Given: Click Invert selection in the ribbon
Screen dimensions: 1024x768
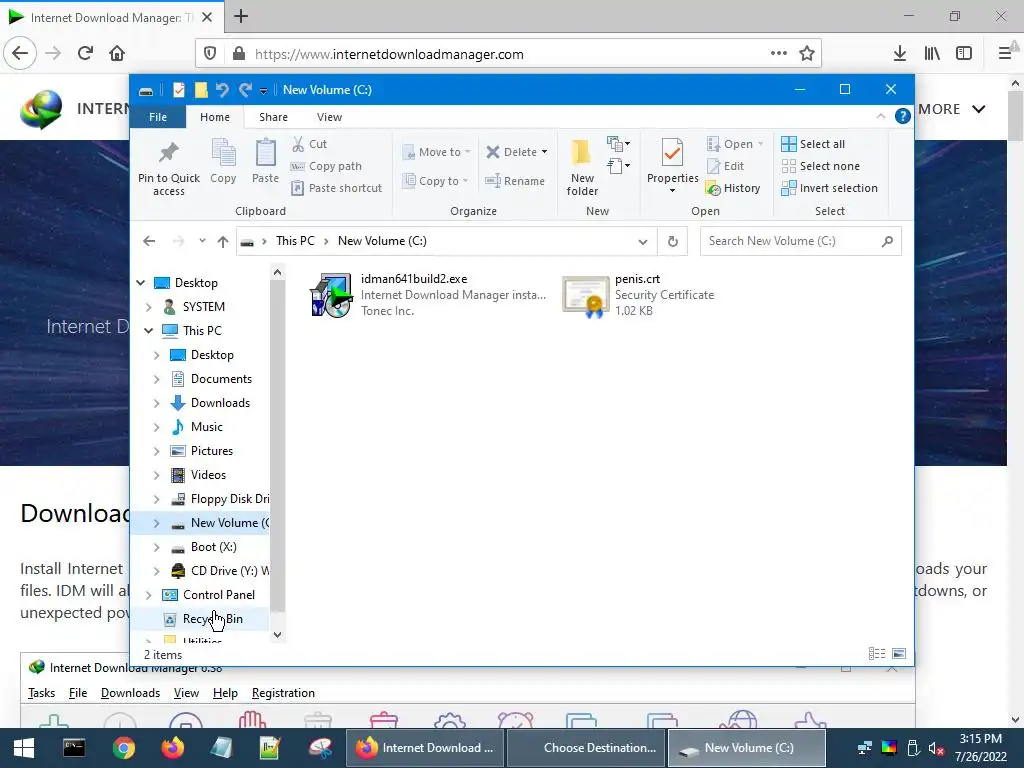Looking at the screenshot, I should (829, 188).
